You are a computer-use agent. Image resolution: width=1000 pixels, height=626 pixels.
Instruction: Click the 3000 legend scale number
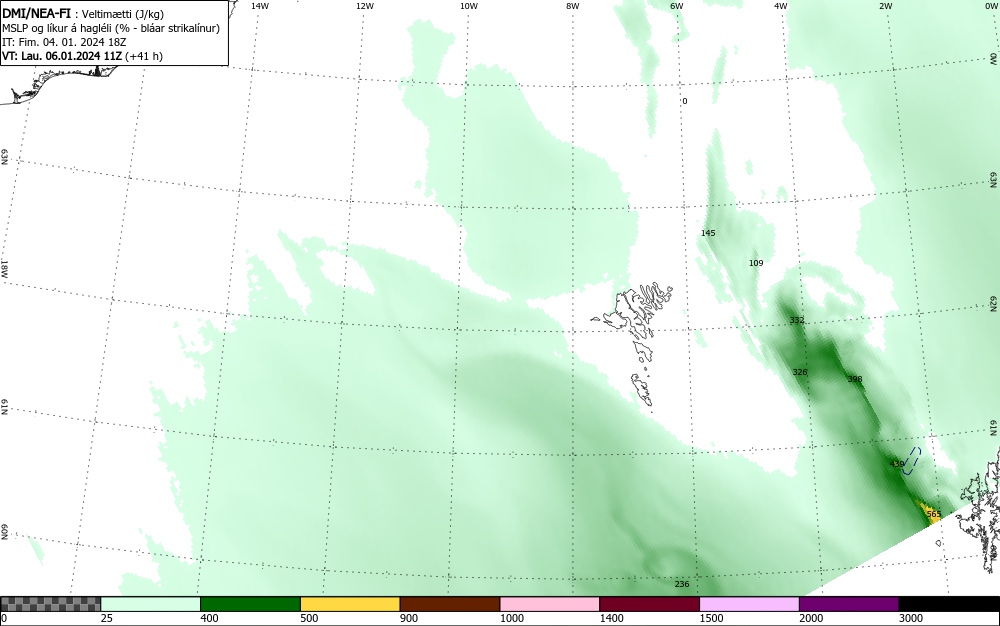pyautogui.click(x=911, y=618)
